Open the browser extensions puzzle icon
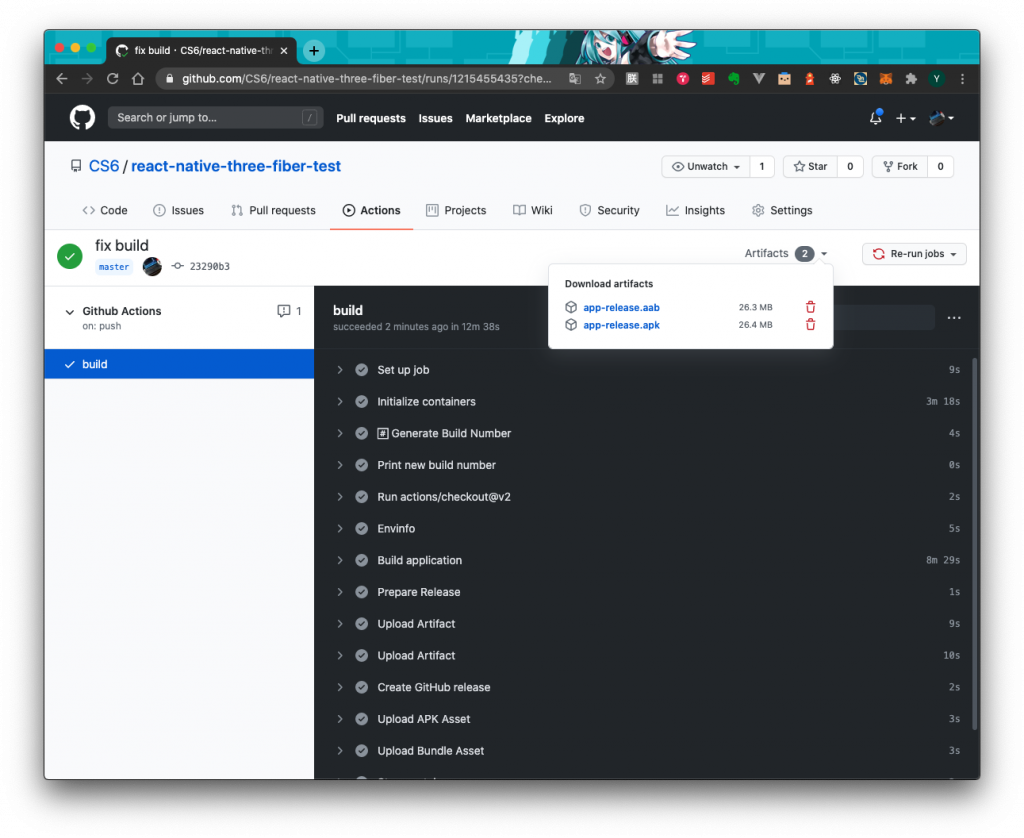This screenshot has height=838, width=1024. coord(911,79)
